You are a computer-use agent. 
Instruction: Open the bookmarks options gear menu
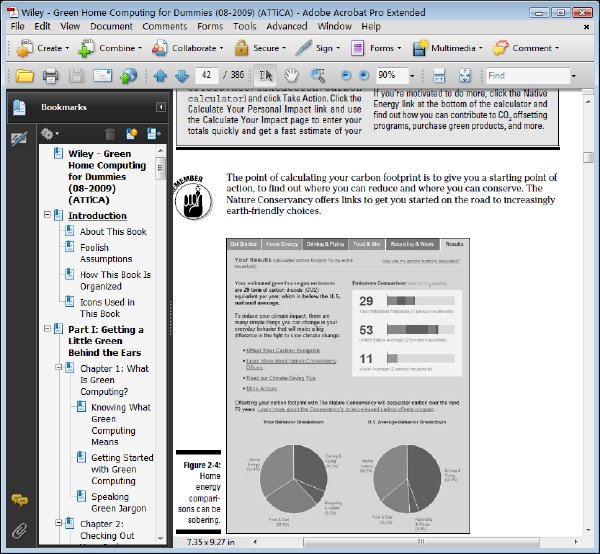point(50,134)
